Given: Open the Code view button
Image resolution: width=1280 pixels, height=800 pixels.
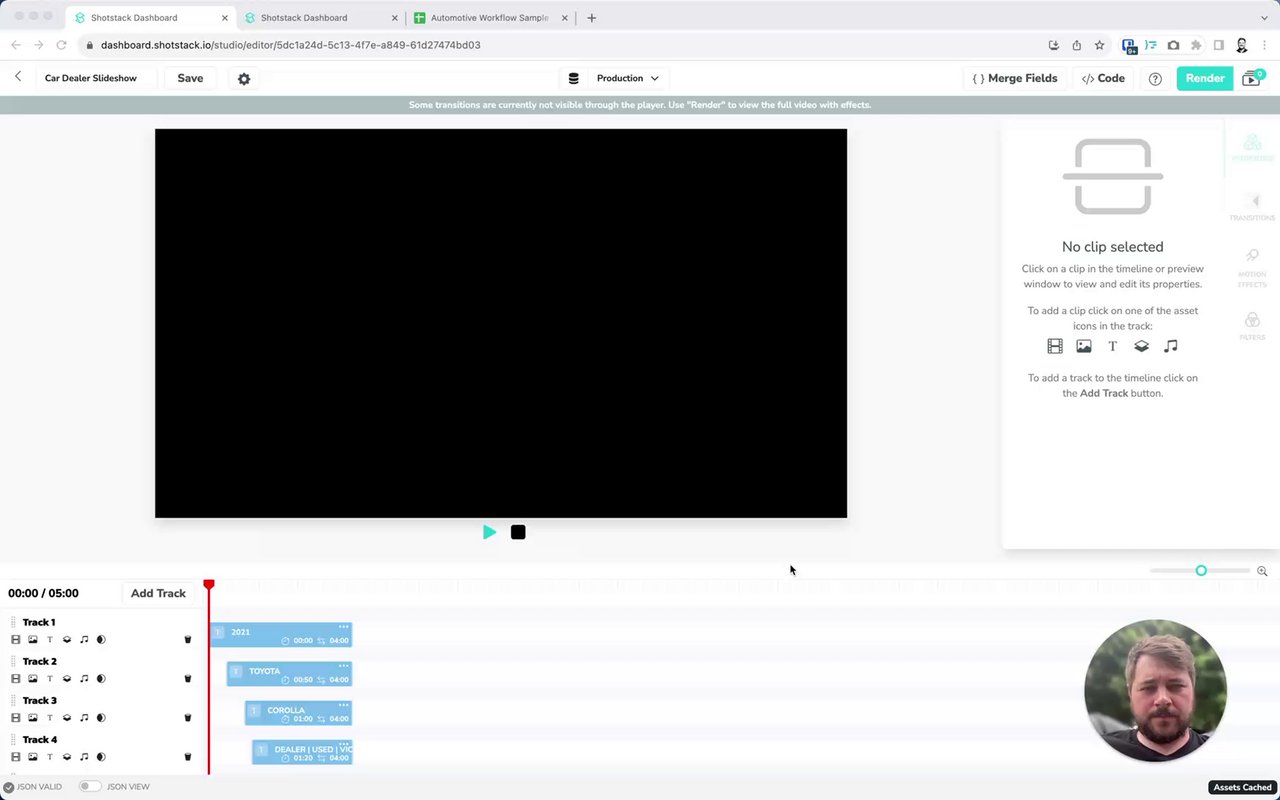Looking at the screenshot, I should tap(1103, 78).
